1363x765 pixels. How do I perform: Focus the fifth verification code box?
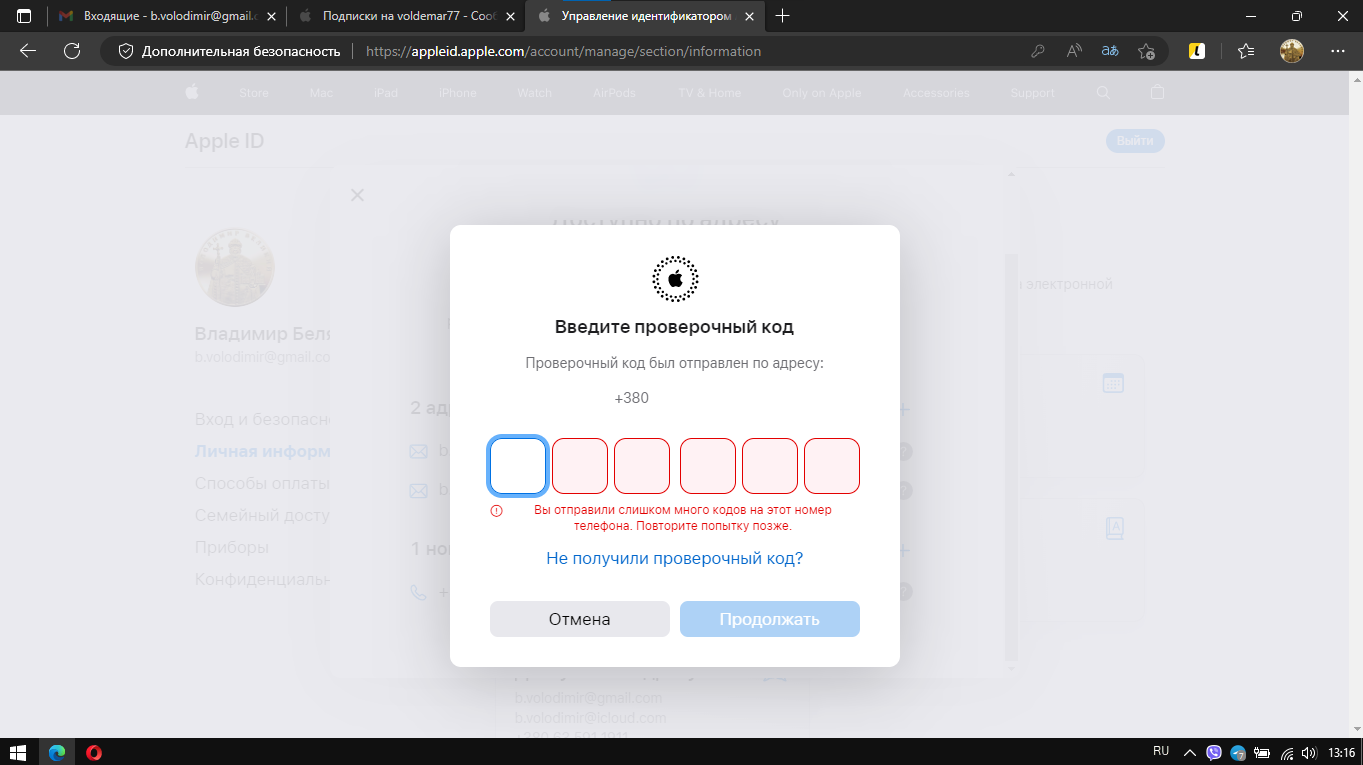tap(770, 466)
